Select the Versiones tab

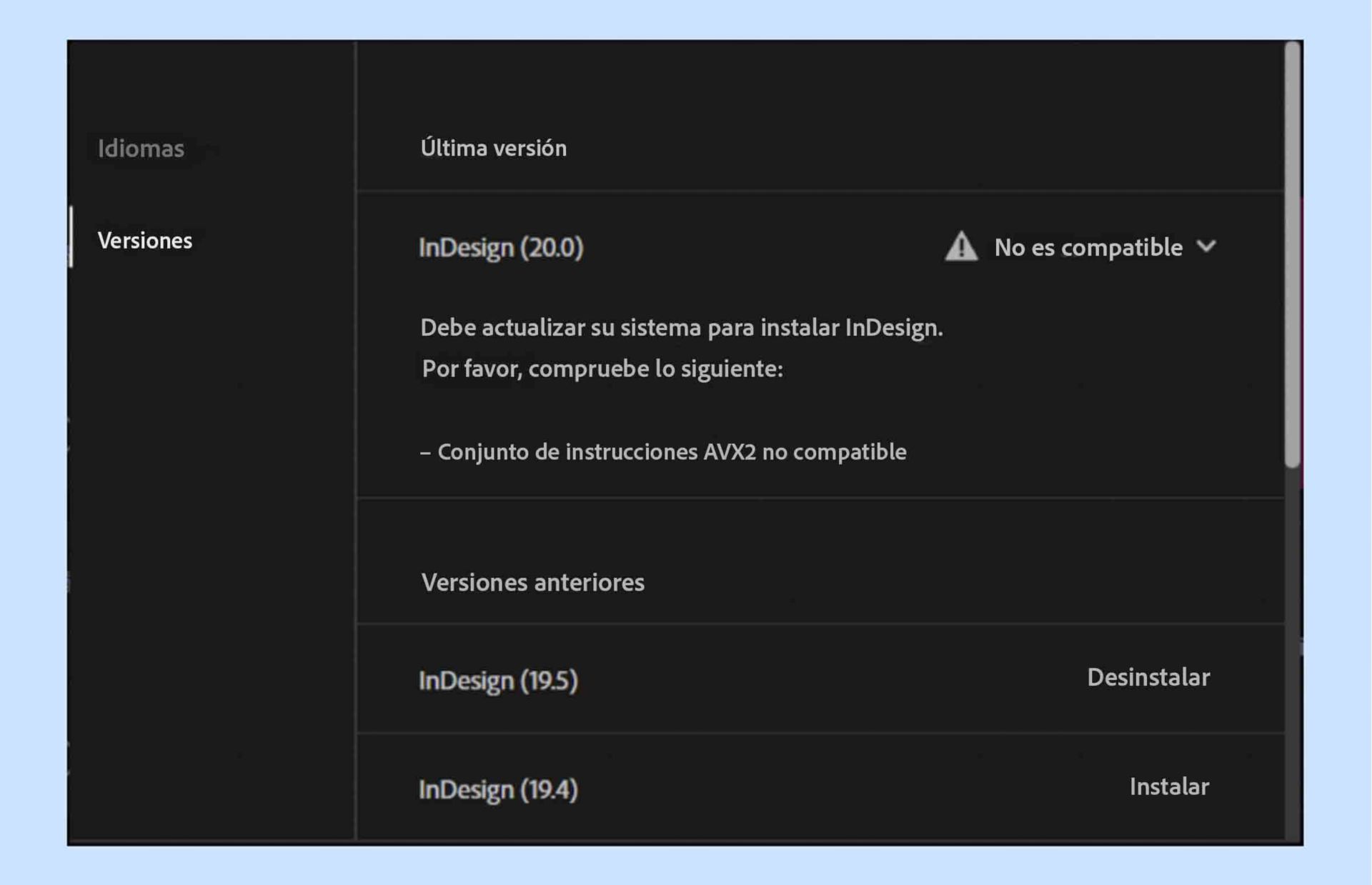tap(144, 240)
